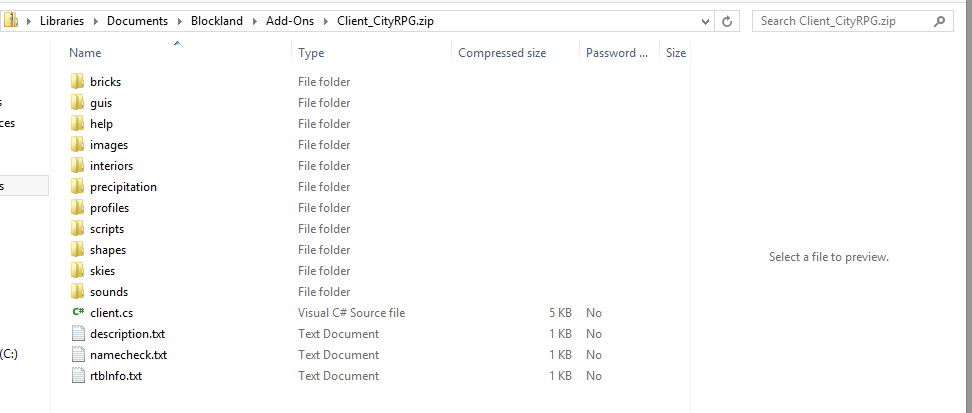This screenshot has height=413, width=972.
Task: Select the precipitation folder
Action: [x=123, y=187]
